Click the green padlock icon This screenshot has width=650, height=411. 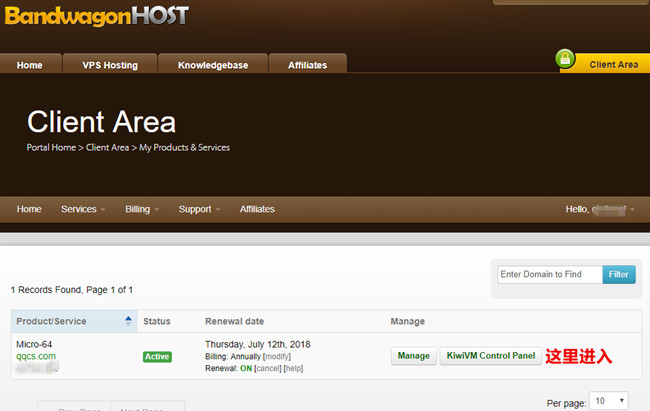tap(565, 59)
